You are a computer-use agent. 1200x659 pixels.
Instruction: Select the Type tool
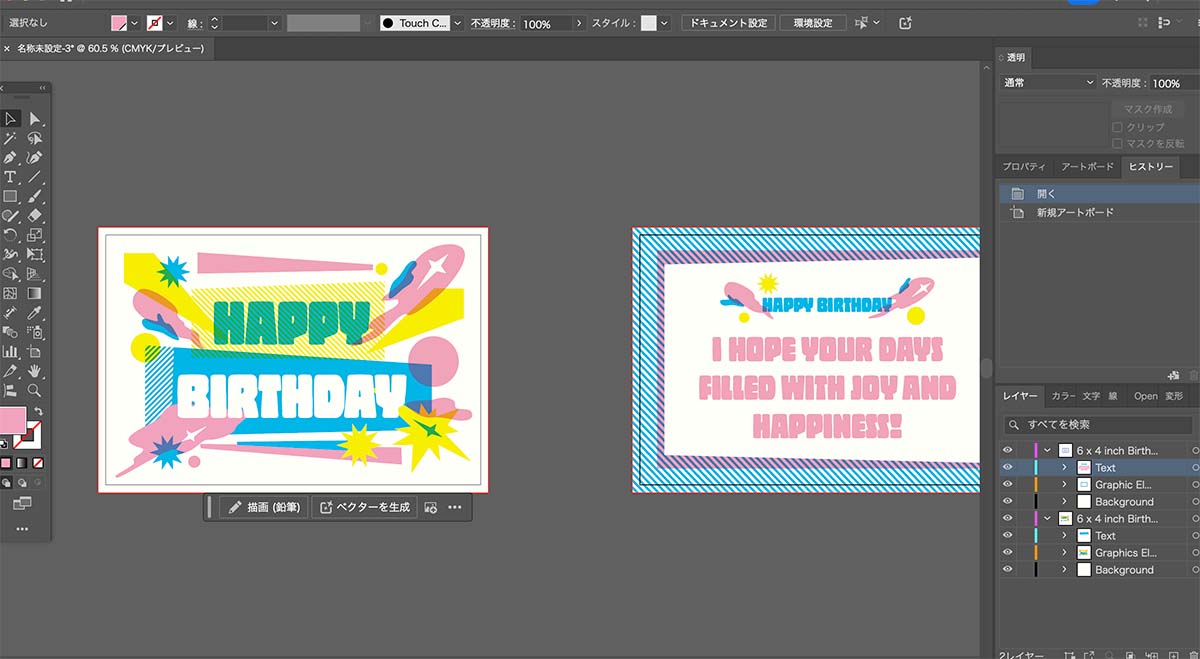click(10, 177)
